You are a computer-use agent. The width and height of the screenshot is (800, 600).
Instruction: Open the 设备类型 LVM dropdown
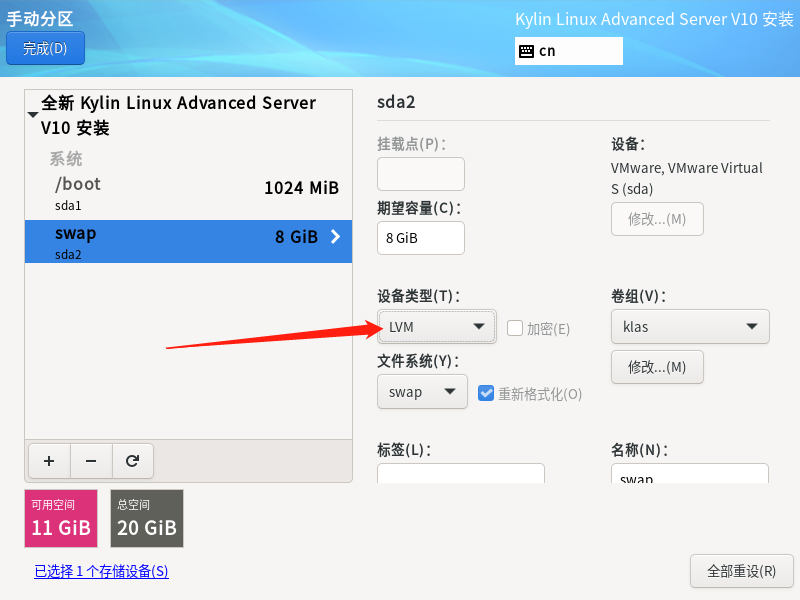(437, 327)
